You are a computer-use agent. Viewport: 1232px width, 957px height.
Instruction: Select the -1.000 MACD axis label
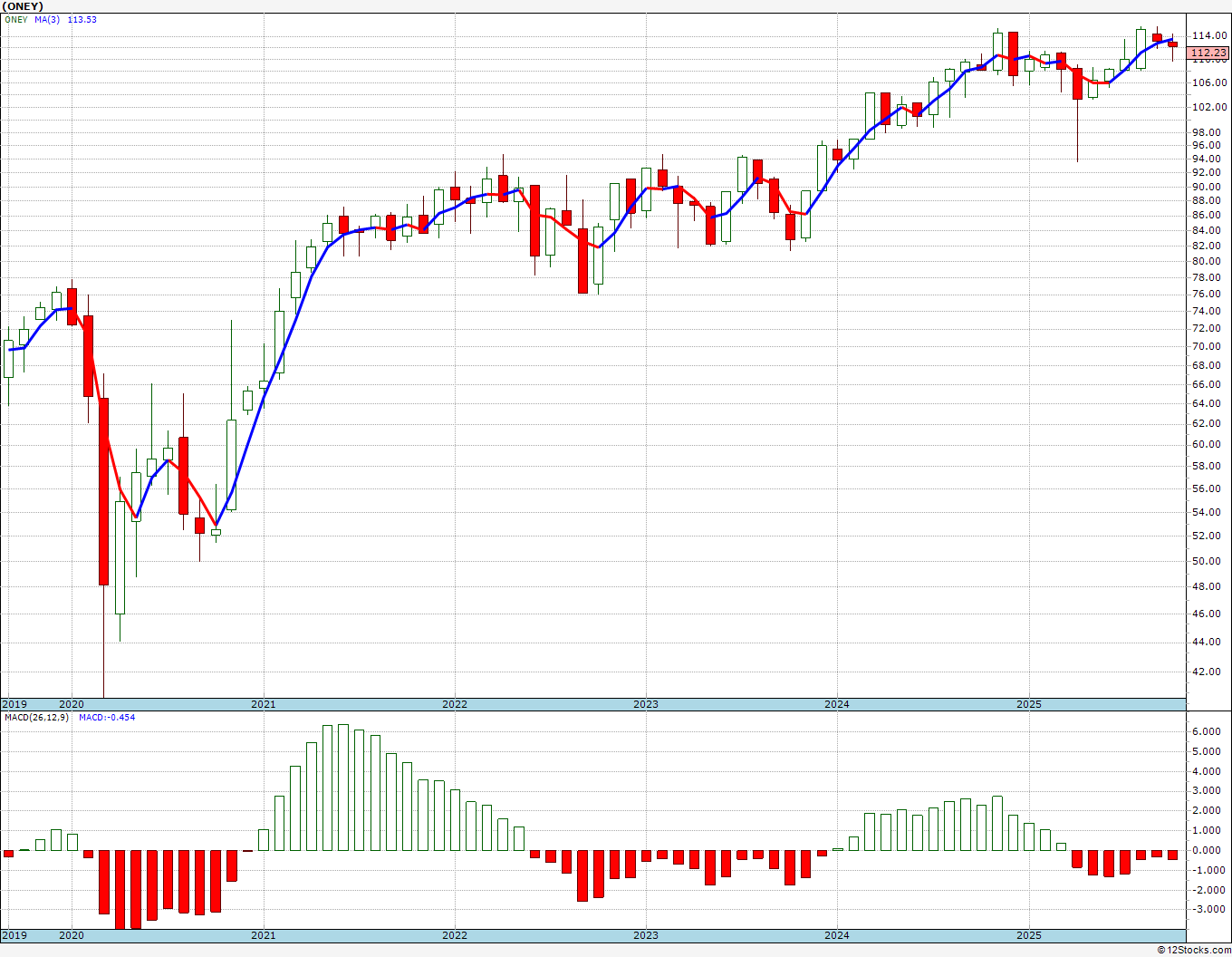click(1209, 870)
